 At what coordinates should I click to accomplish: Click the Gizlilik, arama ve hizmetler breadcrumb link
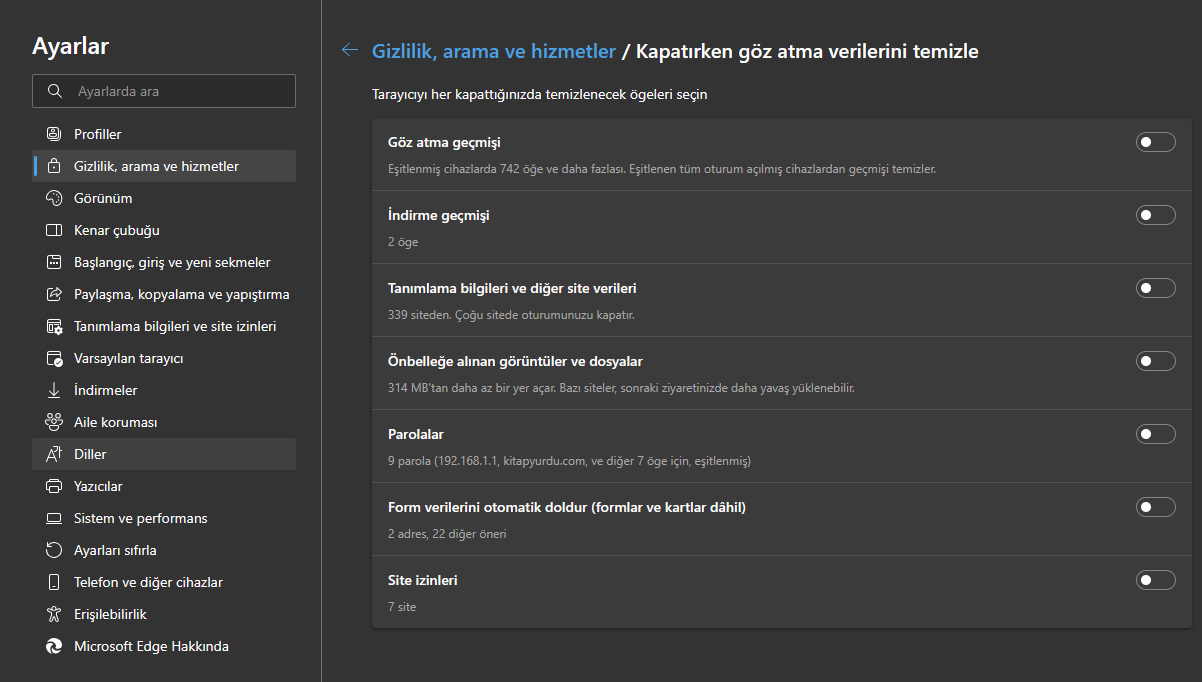(x=494, y=50)
